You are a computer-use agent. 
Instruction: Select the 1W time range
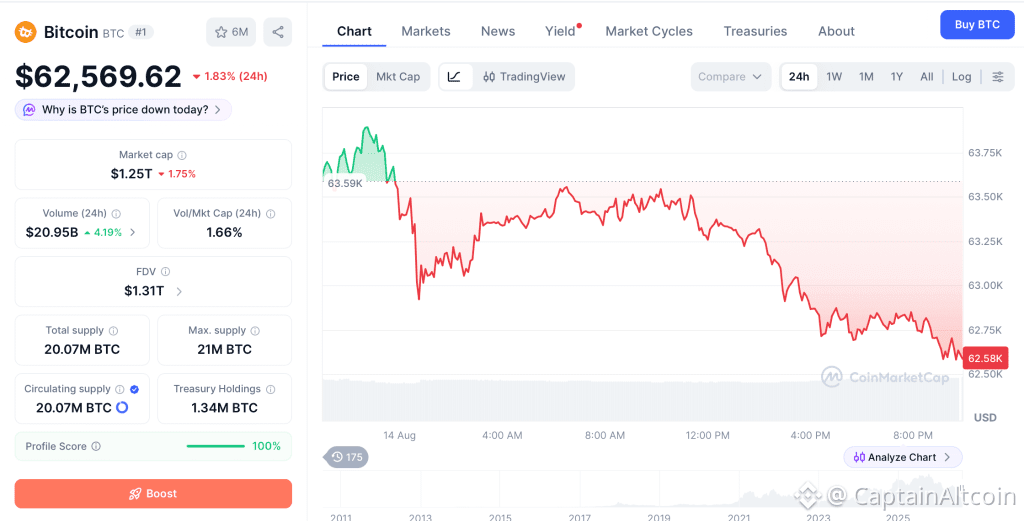(834, 77)
